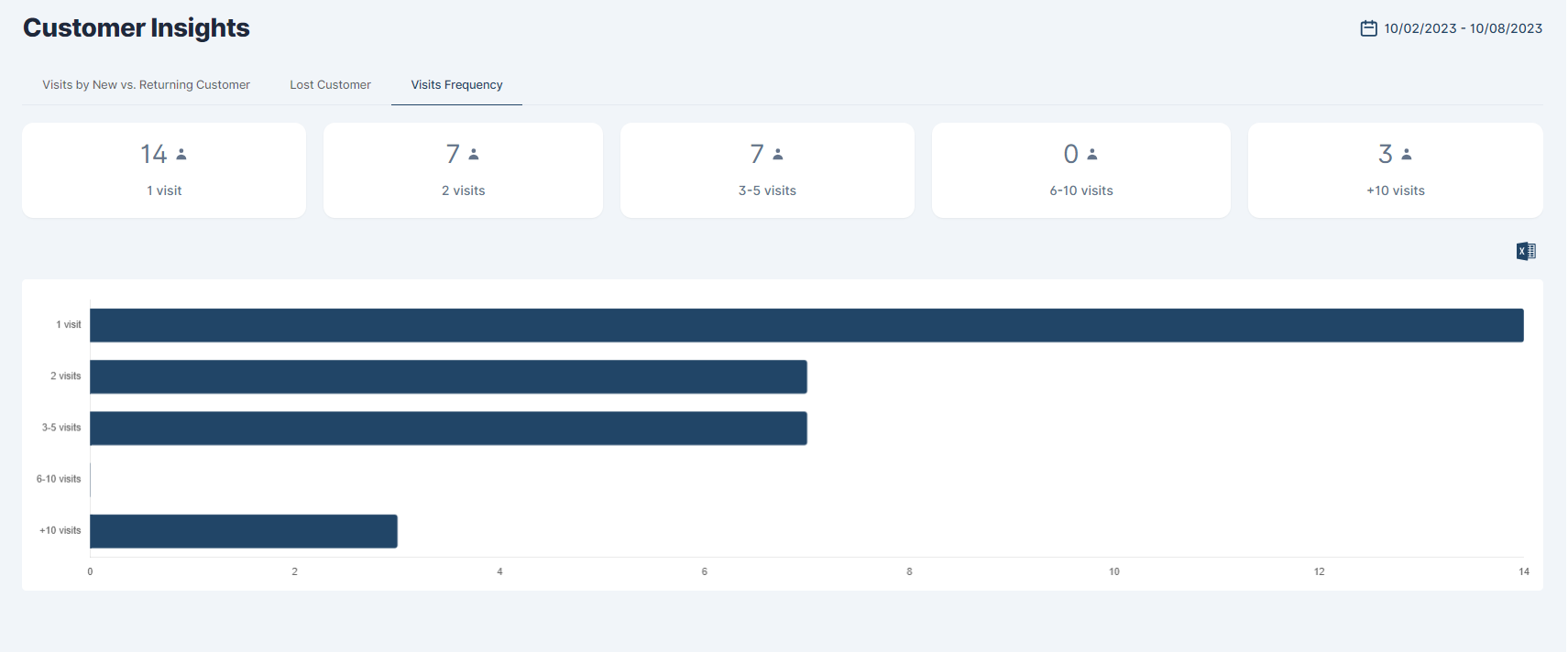Select the Visits Frequency tab
This screenshot has width=1568, height=652.
click(x=456, y=84)
